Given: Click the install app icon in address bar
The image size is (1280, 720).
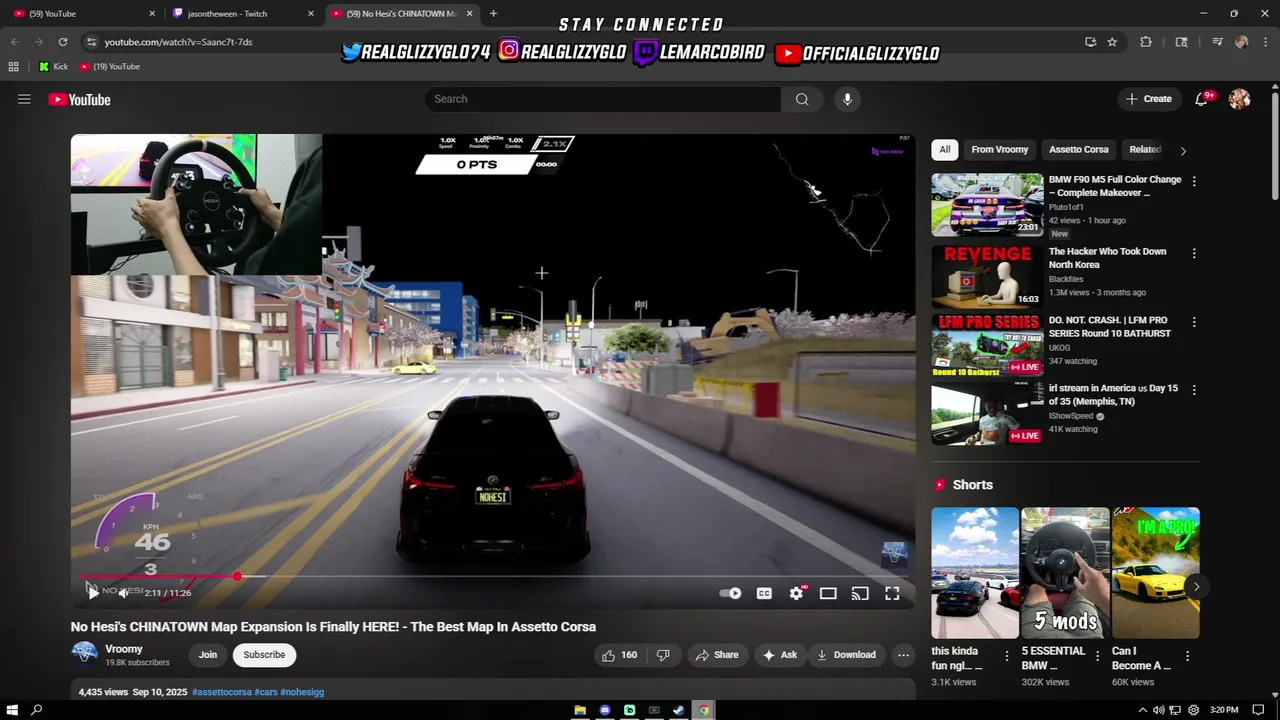Looking at the screenshot, I should pos(1090,42).
